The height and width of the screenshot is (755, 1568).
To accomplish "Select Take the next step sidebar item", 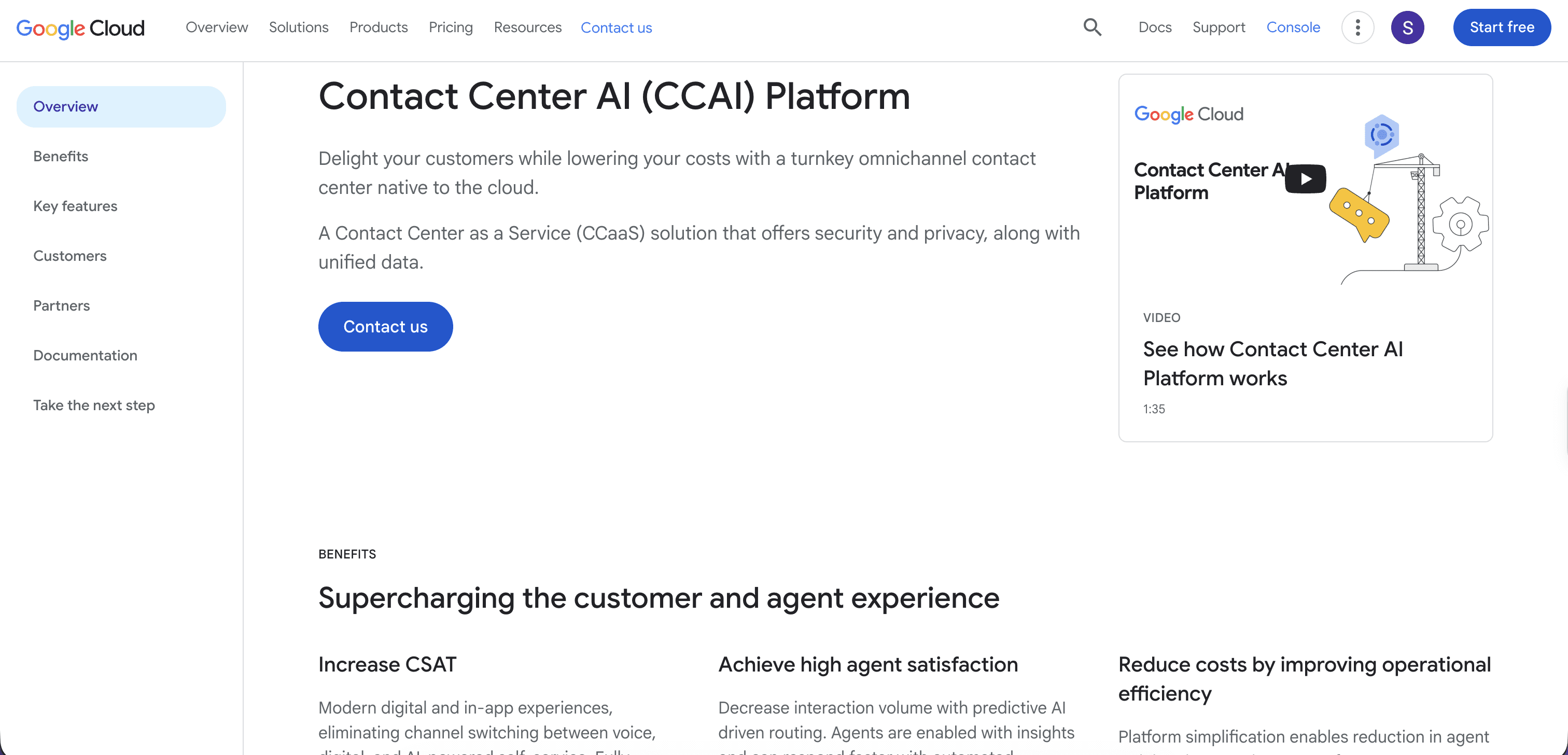I will [x=94, y=405].
